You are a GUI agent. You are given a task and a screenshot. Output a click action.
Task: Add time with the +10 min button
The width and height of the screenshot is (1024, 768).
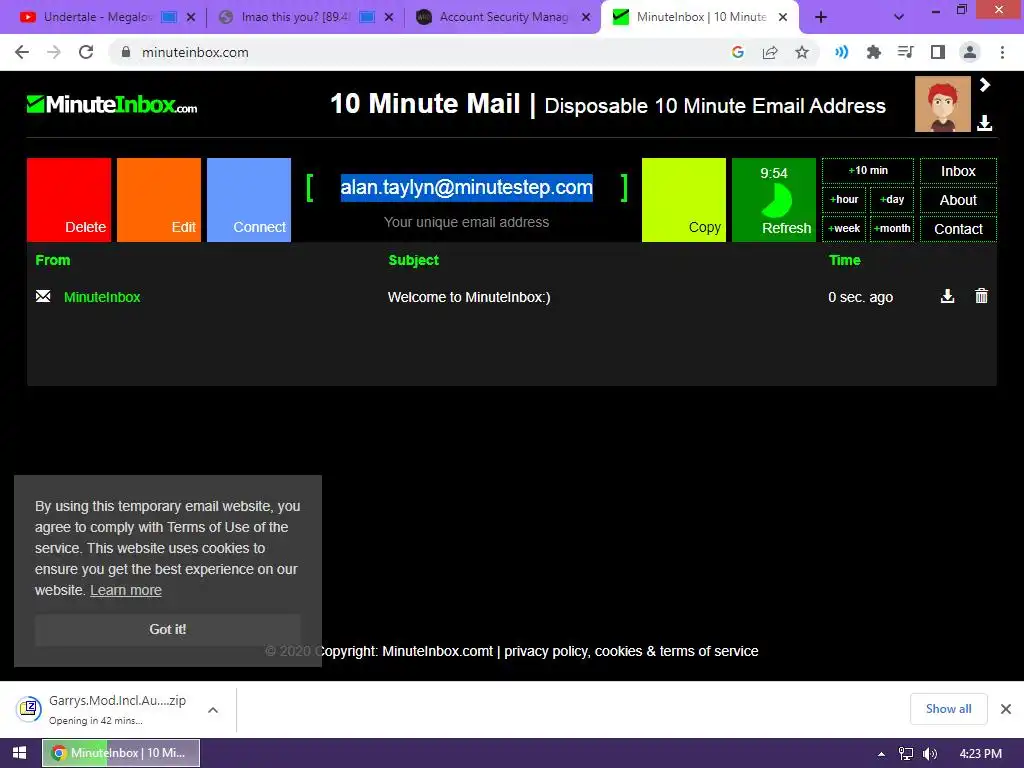pos(868,170)
